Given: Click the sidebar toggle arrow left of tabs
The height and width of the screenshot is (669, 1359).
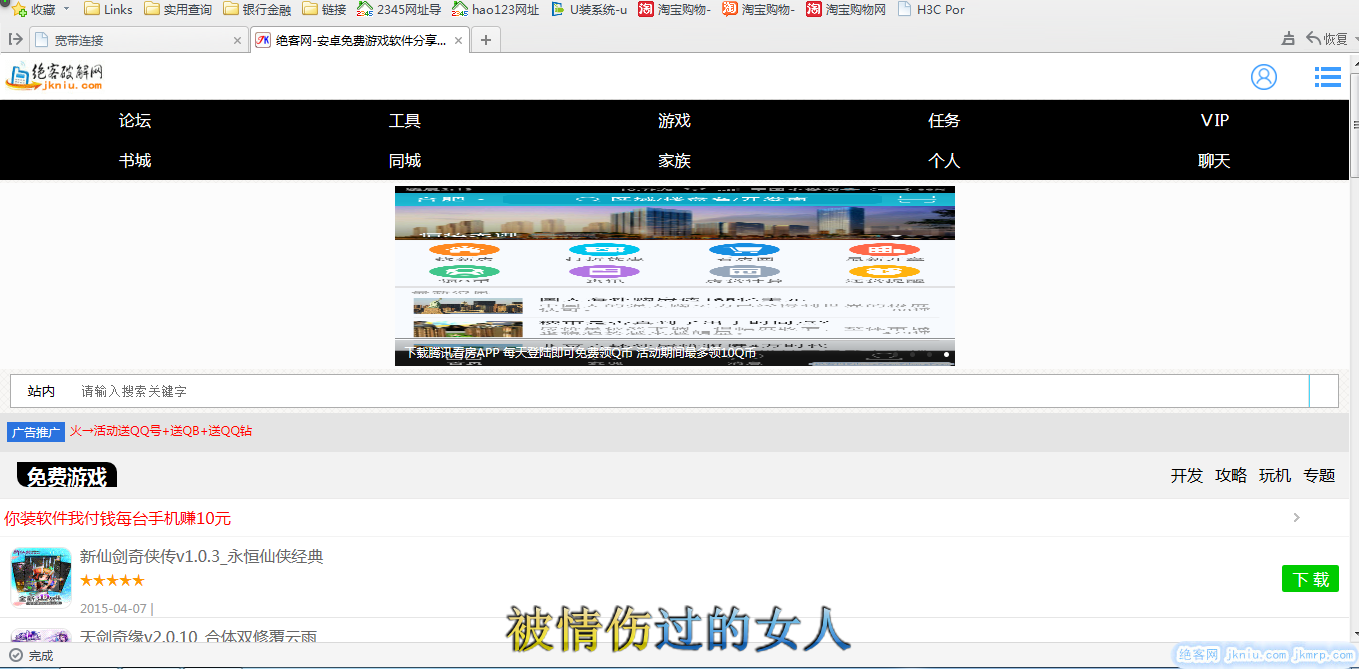Looking at the screenshot, I should click(15, 40).
